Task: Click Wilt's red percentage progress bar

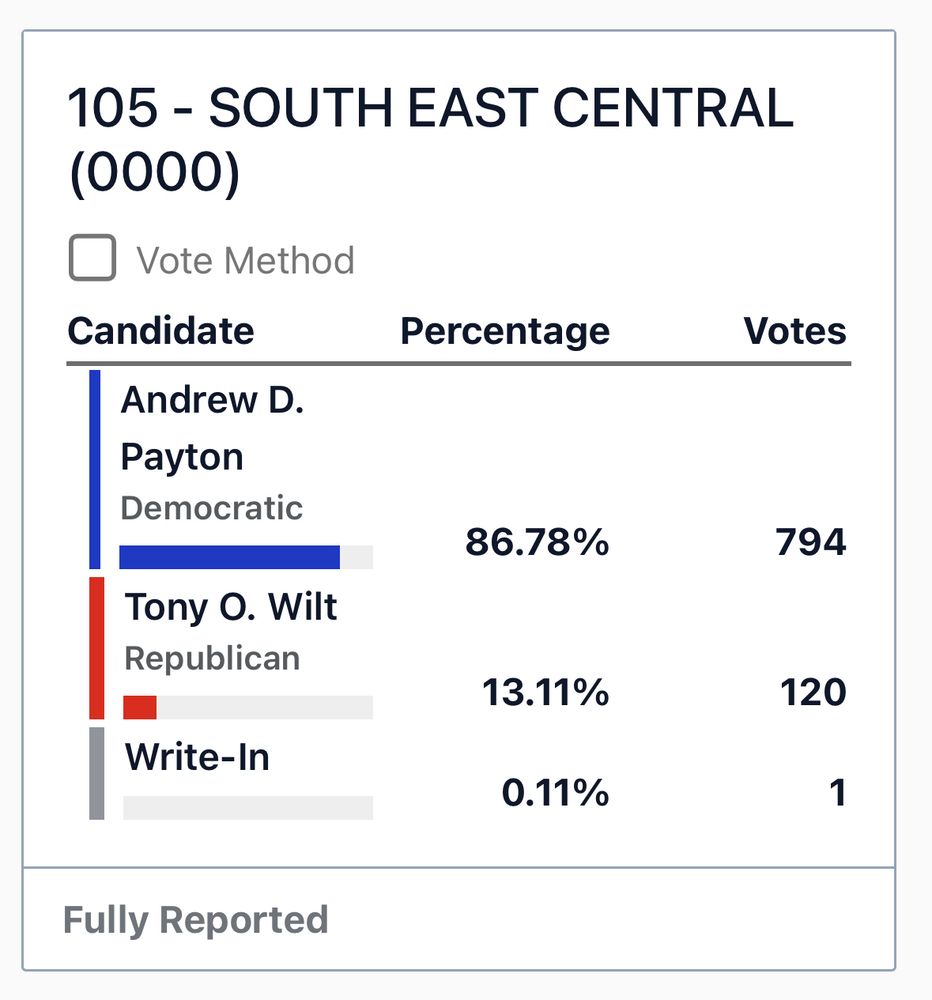Action: (x=140, y=707)
